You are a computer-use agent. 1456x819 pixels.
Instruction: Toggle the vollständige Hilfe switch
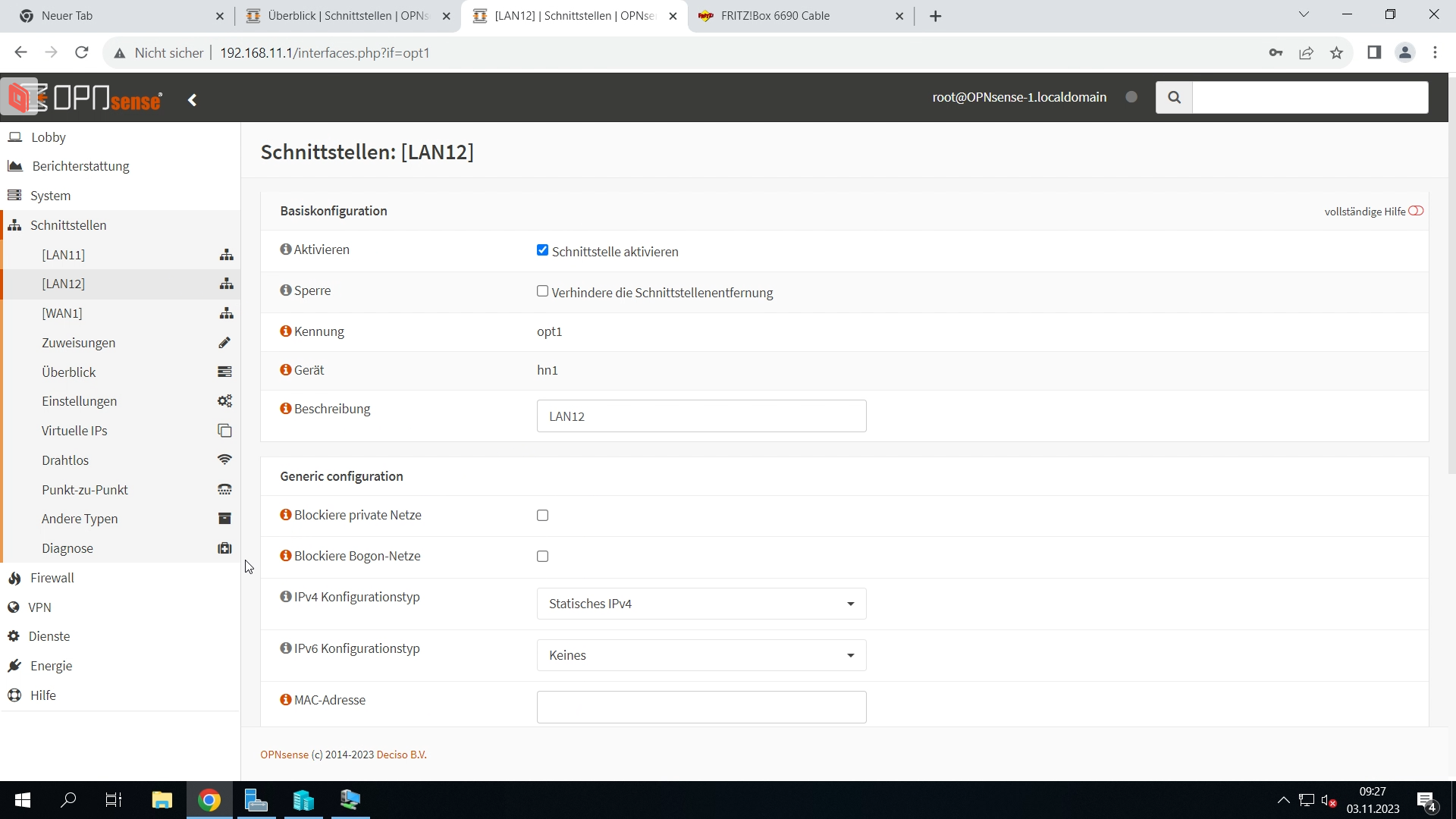point(1416,211)
